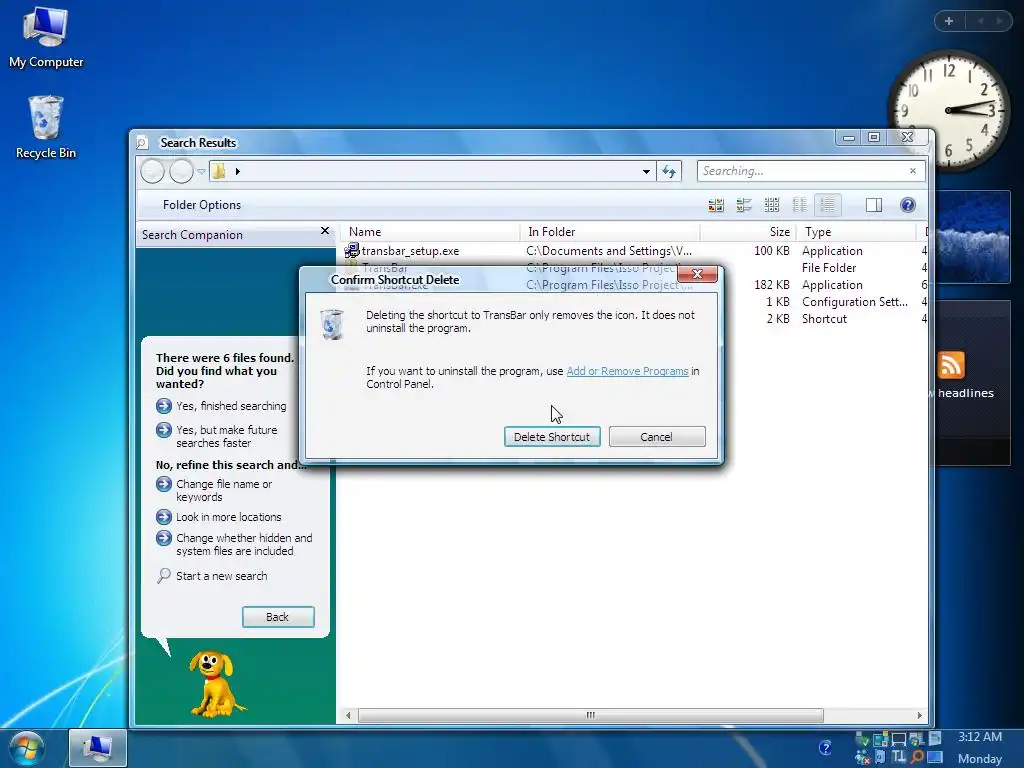Select the transbar_setup.exe file

click(x=410, y=251)
